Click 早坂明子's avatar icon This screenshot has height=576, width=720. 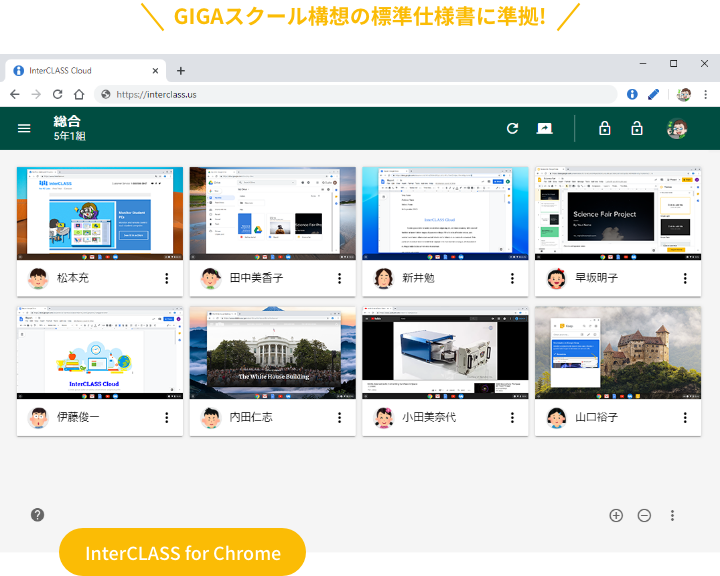click(x=556, y=278)
